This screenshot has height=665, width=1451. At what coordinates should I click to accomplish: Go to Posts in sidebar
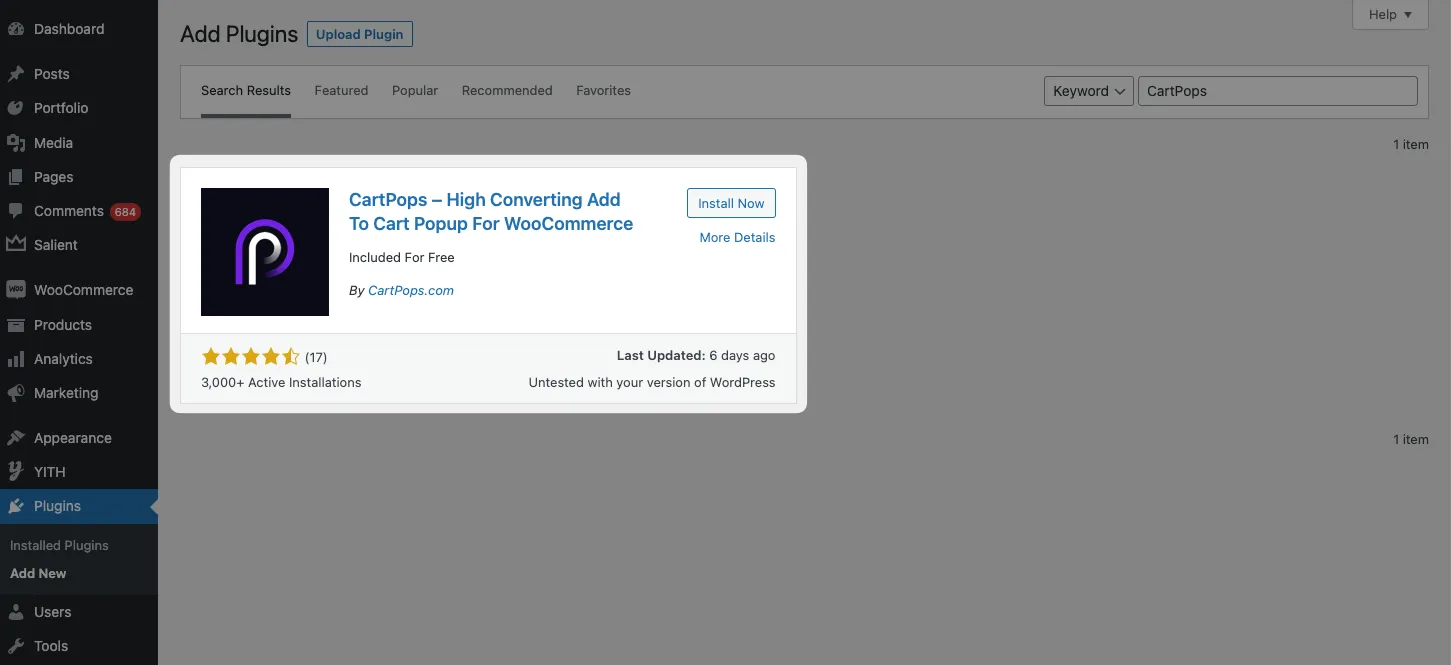point(79,74)
